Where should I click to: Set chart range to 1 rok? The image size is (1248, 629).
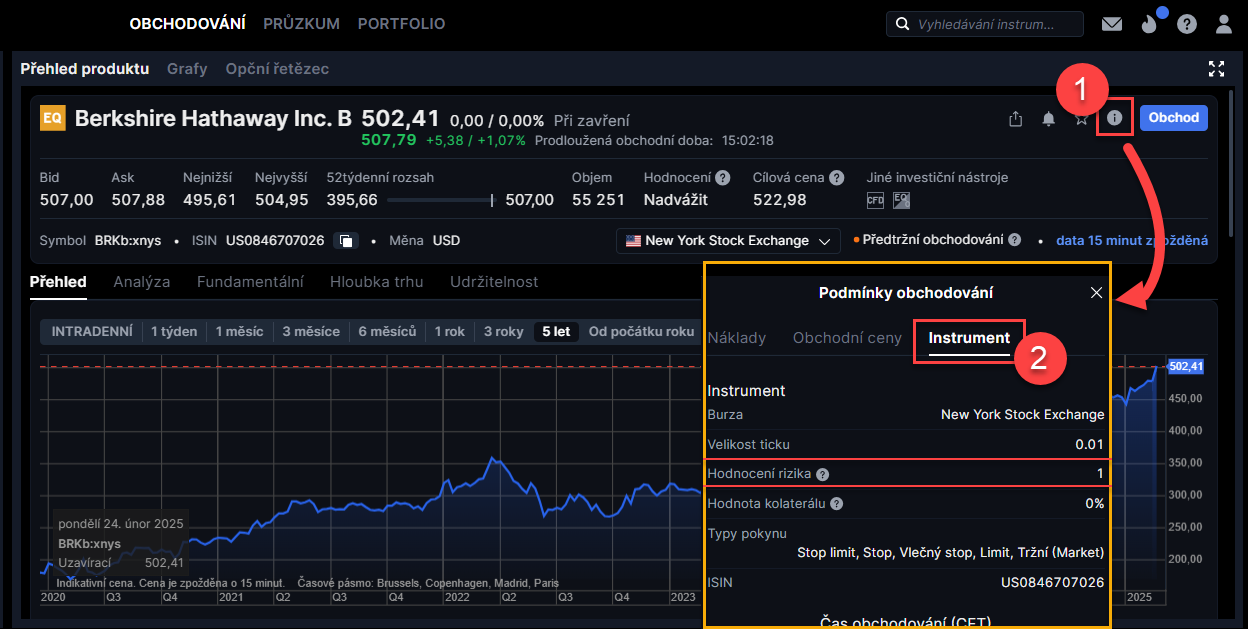(x=450, y=332)
